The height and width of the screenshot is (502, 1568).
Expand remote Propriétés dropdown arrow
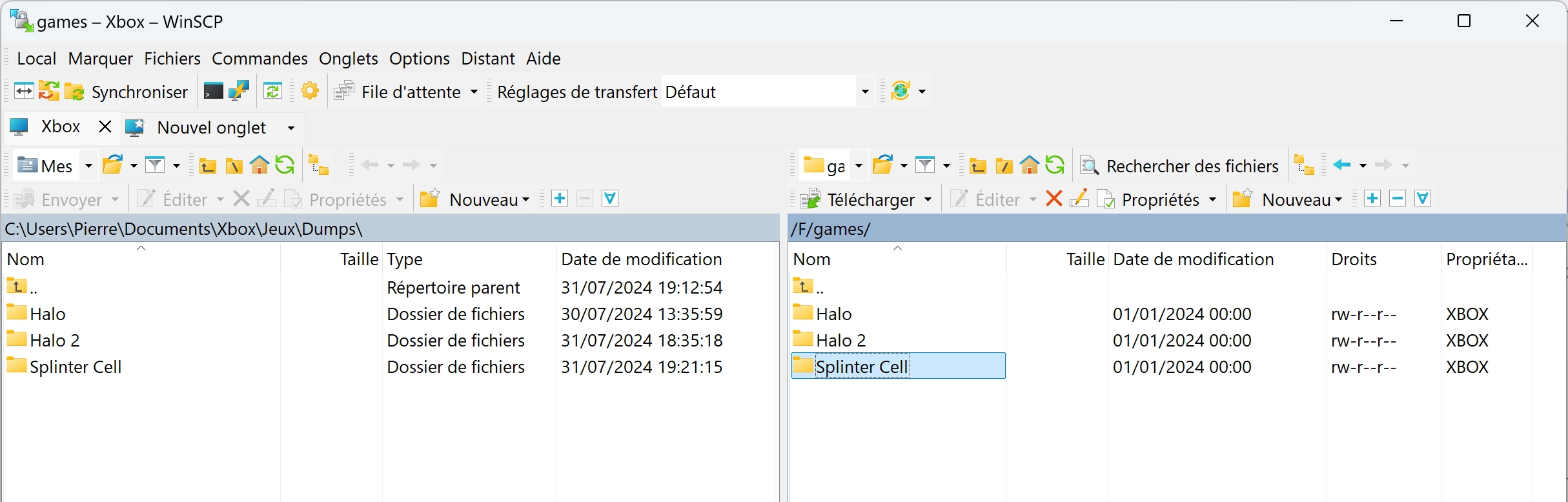pyautogui.click(x=1212, y=199)
